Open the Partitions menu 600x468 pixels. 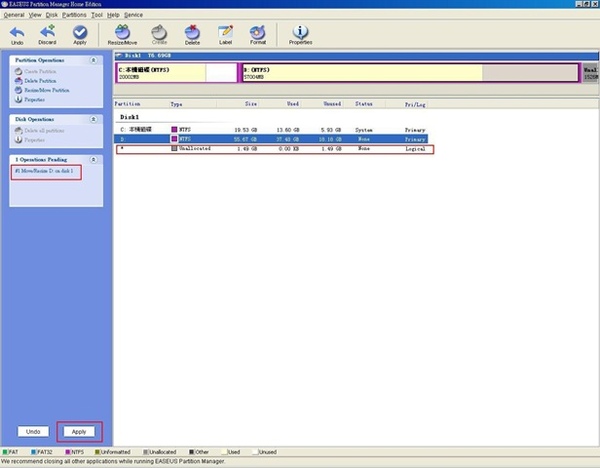point(74,15)
